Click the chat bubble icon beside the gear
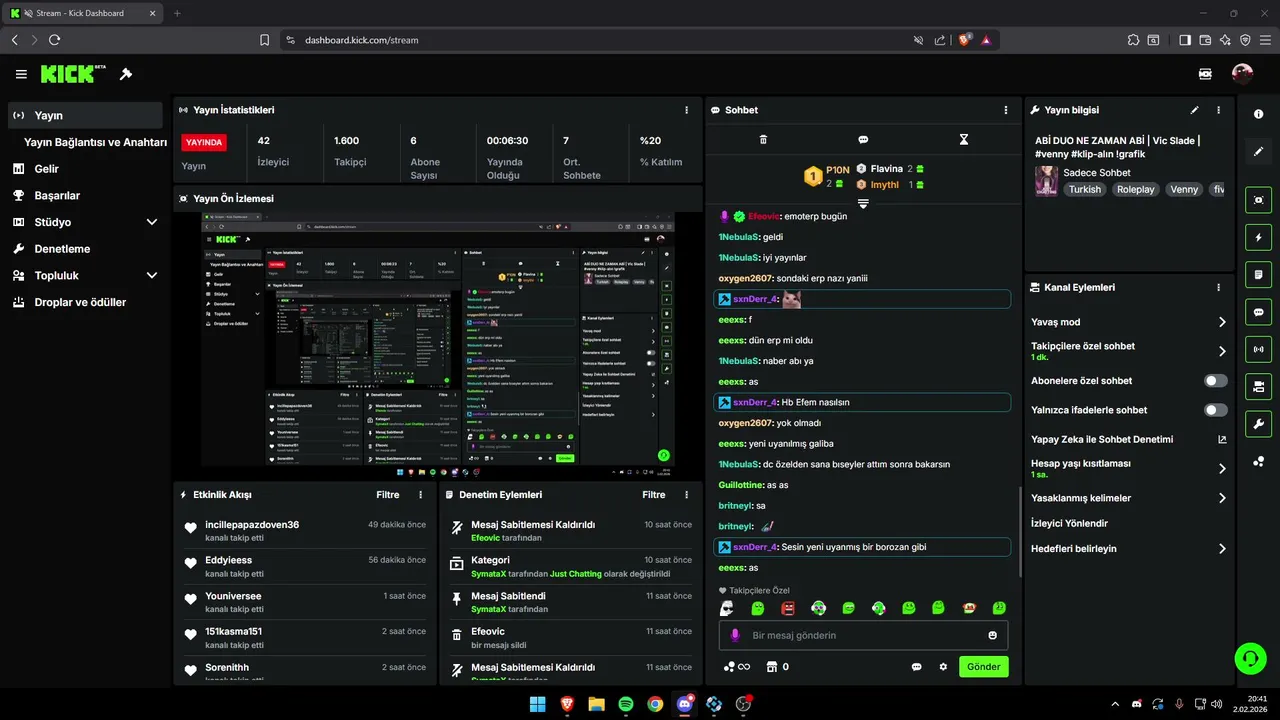Image resolution: width=1280 pixels, height=720 pixels. click(916, 667)
